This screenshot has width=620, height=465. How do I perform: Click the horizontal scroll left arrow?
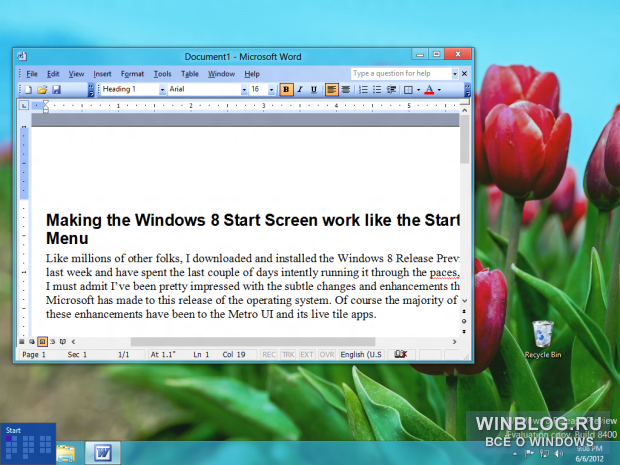tap(73, 342)
